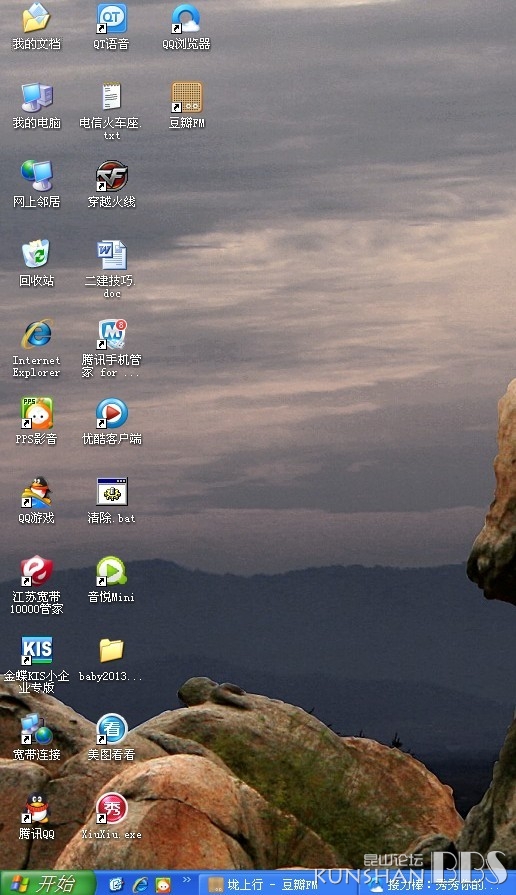Click the 腾讯手机管家 shortcut icon
516x895 pixels.
point(111,334)
